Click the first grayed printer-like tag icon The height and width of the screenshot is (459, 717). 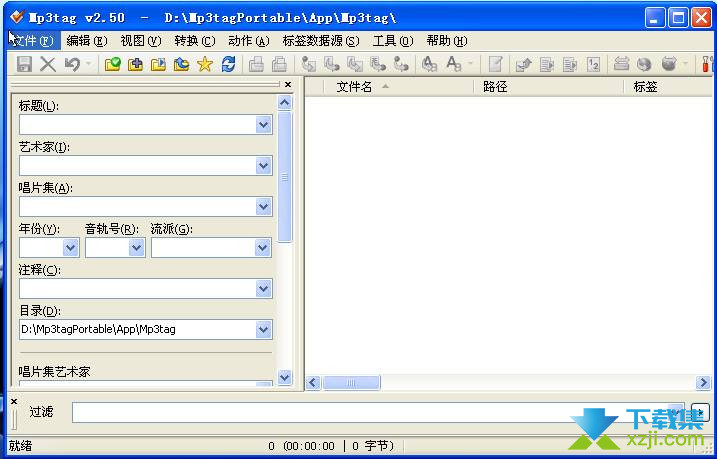pos(256,64)
